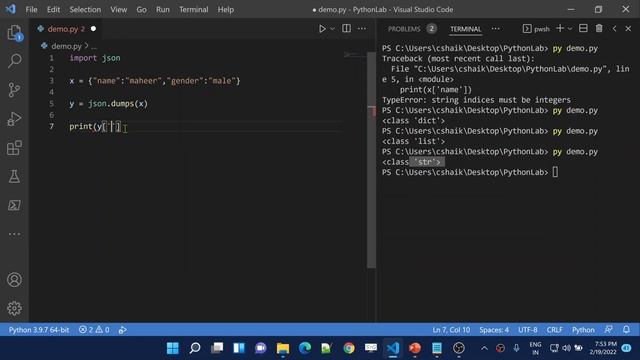Open panel views overflow ellipsis
This screenshot has width=640, height=360.
(x=495, y=29)
